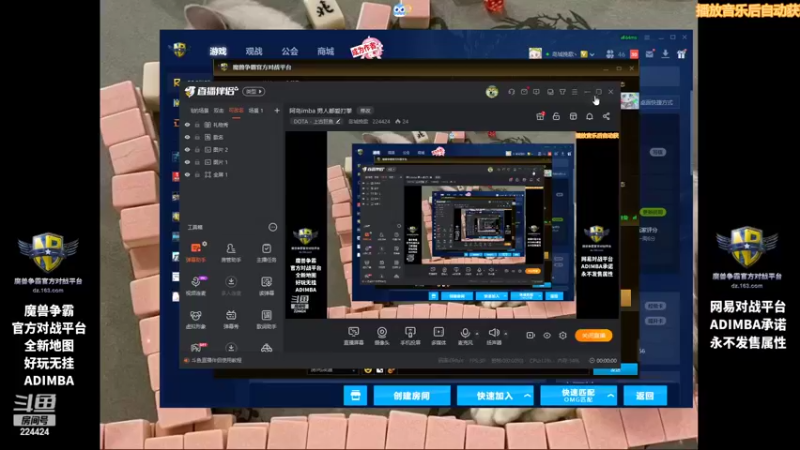The image size is (800, 450).
Task: Switch to 公会 tab in platform window
Action: tap(289, 51)
